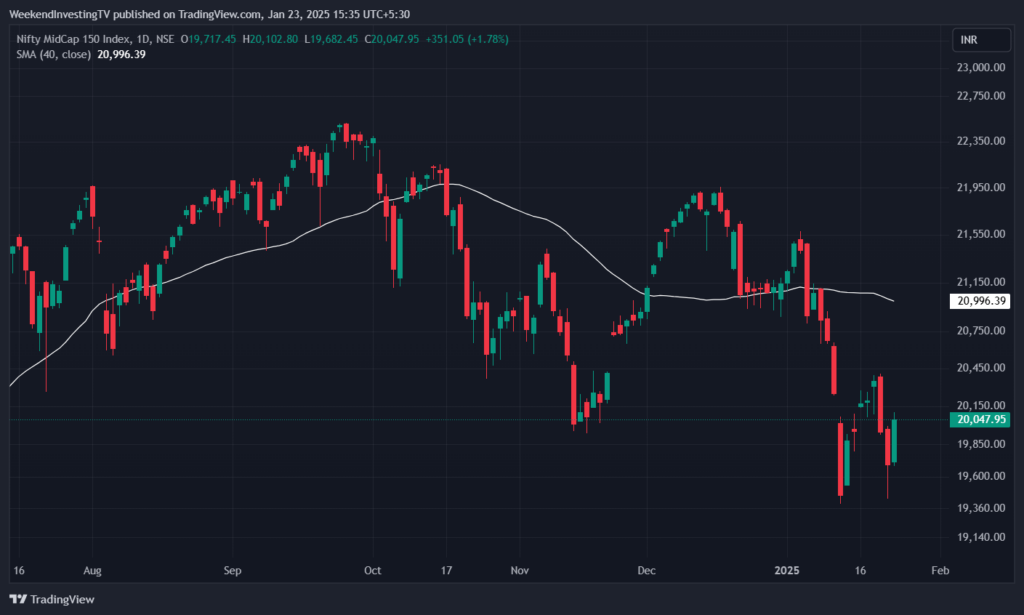The image size is (1024, 615).
Task: Click the TradingView logo icon
Action: (18, 599)
